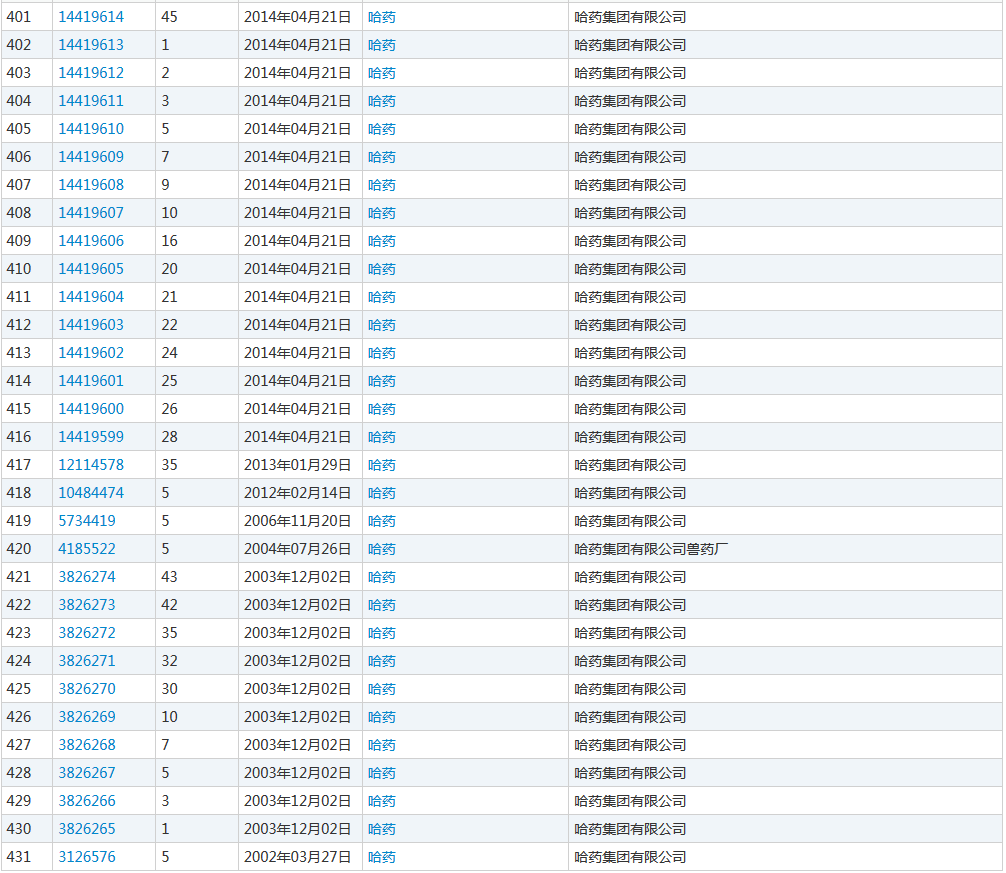
Task: Select class 28 in row 416
Action: click(x=169, y=437)
